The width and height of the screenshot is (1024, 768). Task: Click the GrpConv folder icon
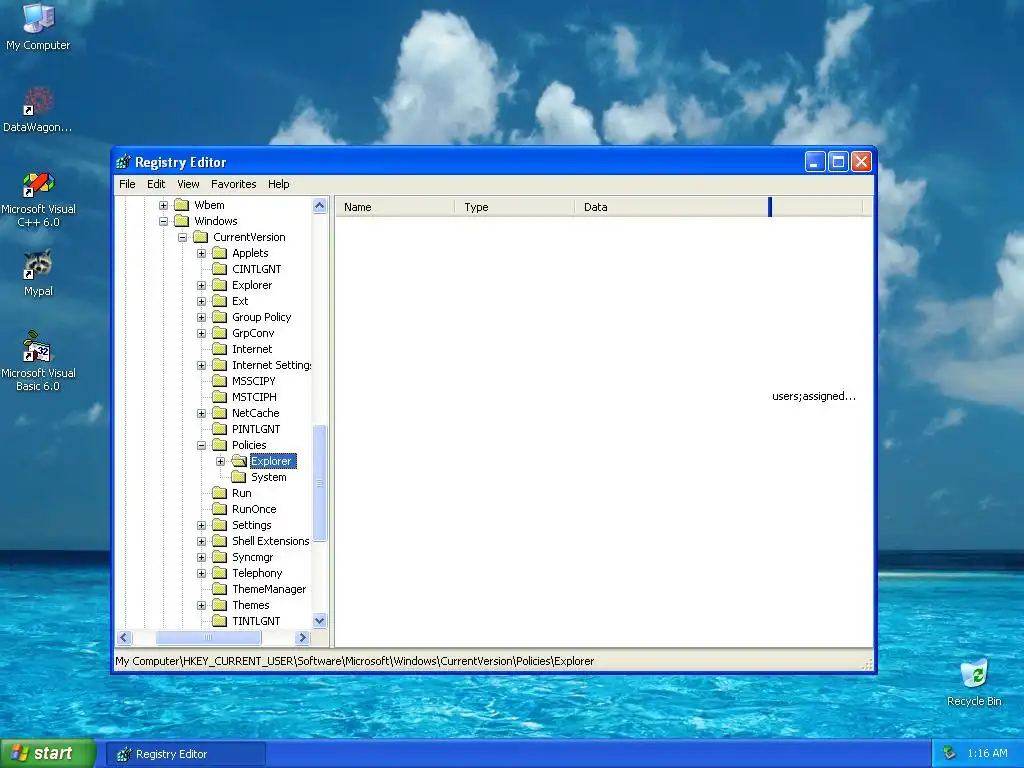pos(220,333)
